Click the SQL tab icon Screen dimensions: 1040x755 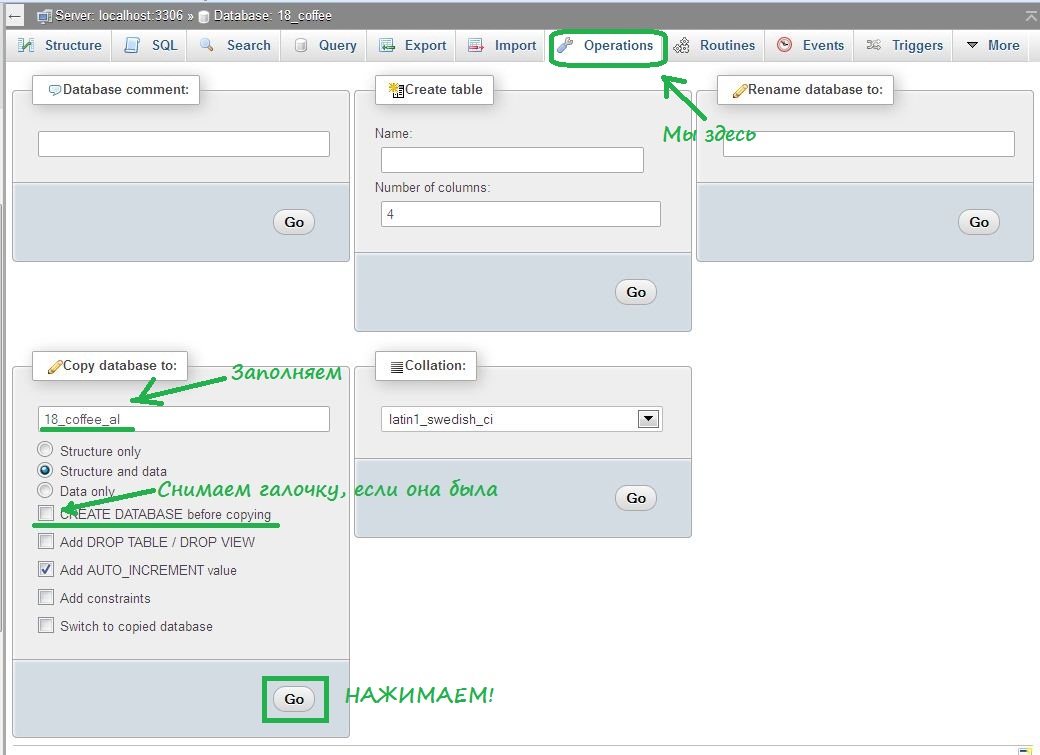click(132, 45)
